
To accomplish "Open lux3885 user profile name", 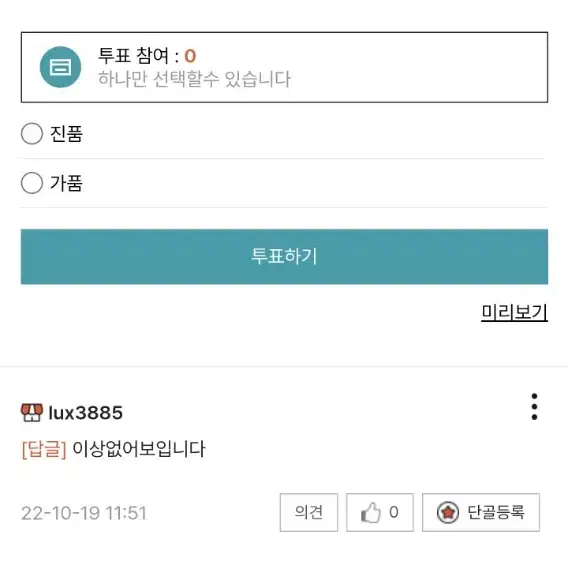I will [85, 413].
